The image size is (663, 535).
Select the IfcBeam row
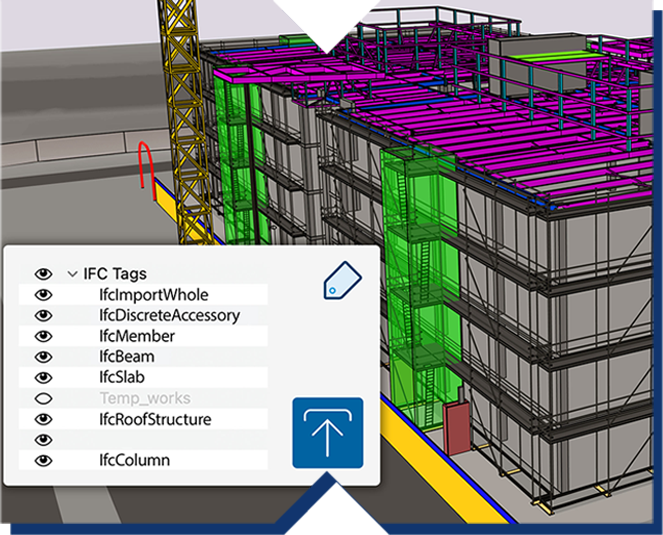(143, 357)
